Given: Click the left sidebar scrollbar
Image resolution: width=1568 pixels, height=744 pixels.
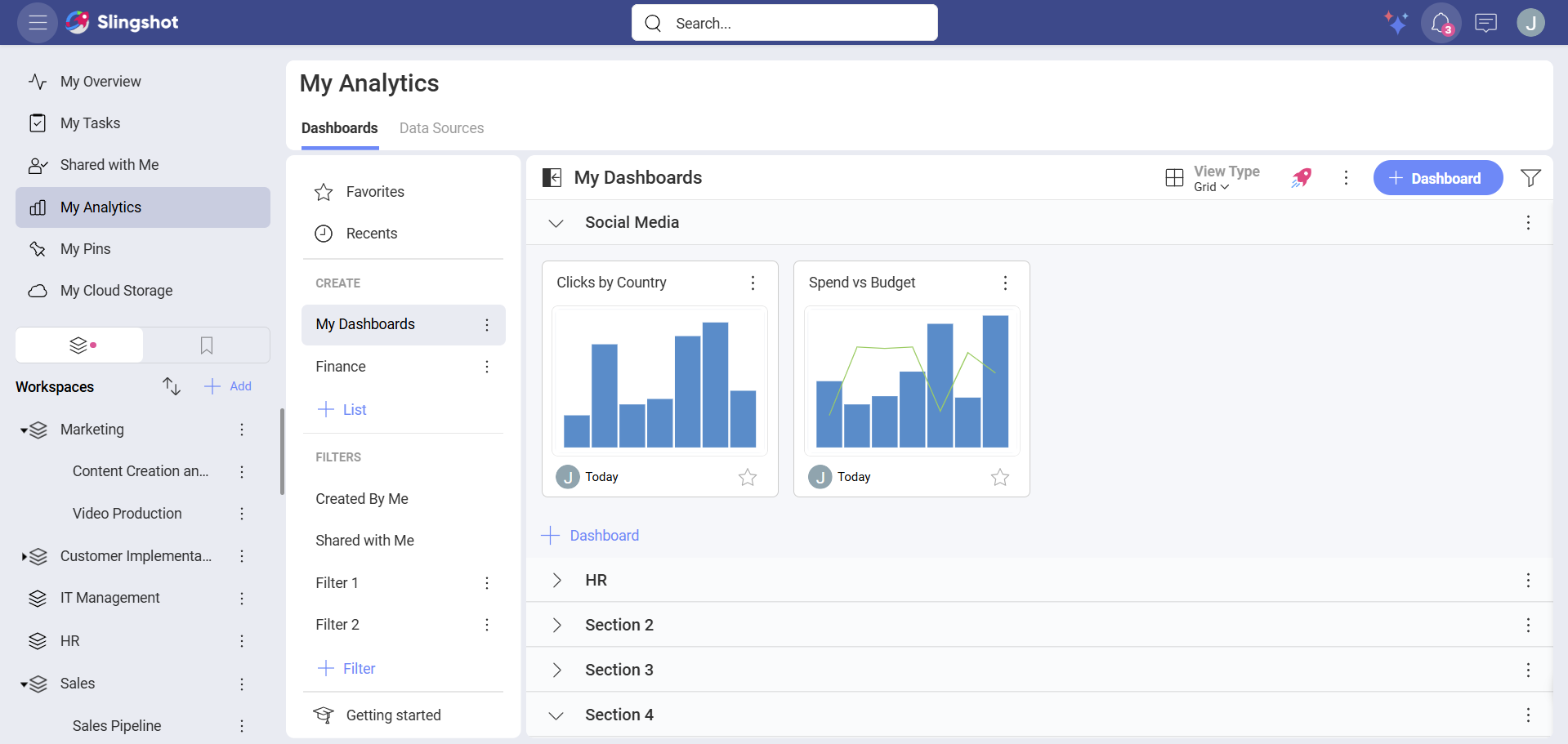Looking at the screenshot, I should pyautogui.click(x=282, y=452).
